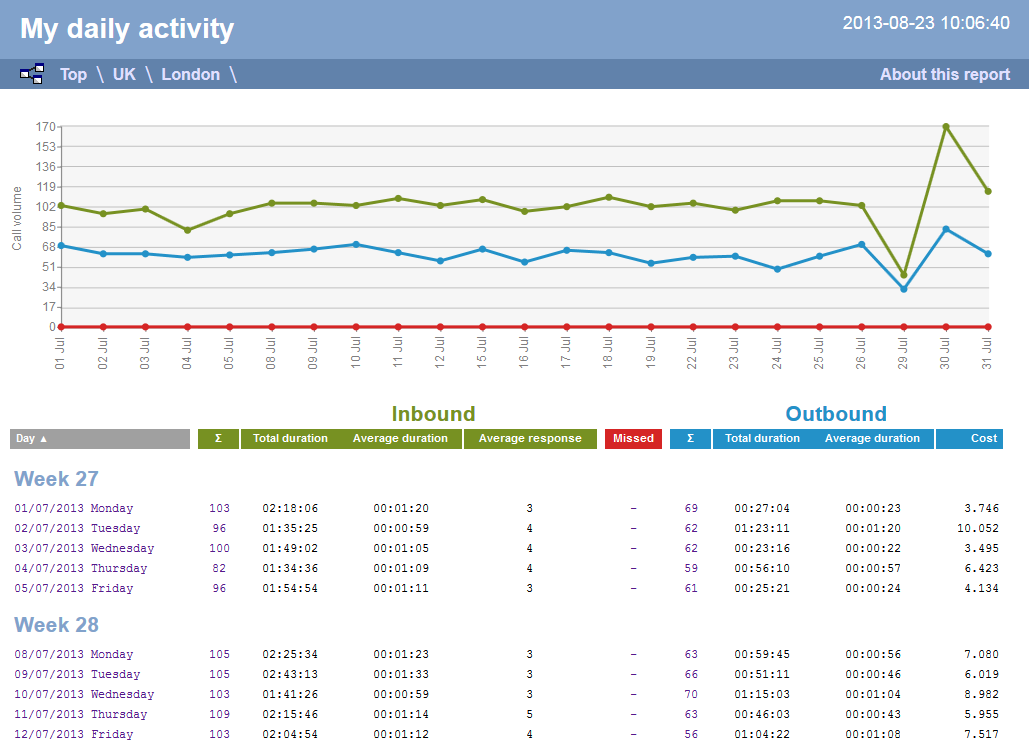Sort by the outbound Σ column
This screenshot has width=1029, height=748.
[690, 438]
